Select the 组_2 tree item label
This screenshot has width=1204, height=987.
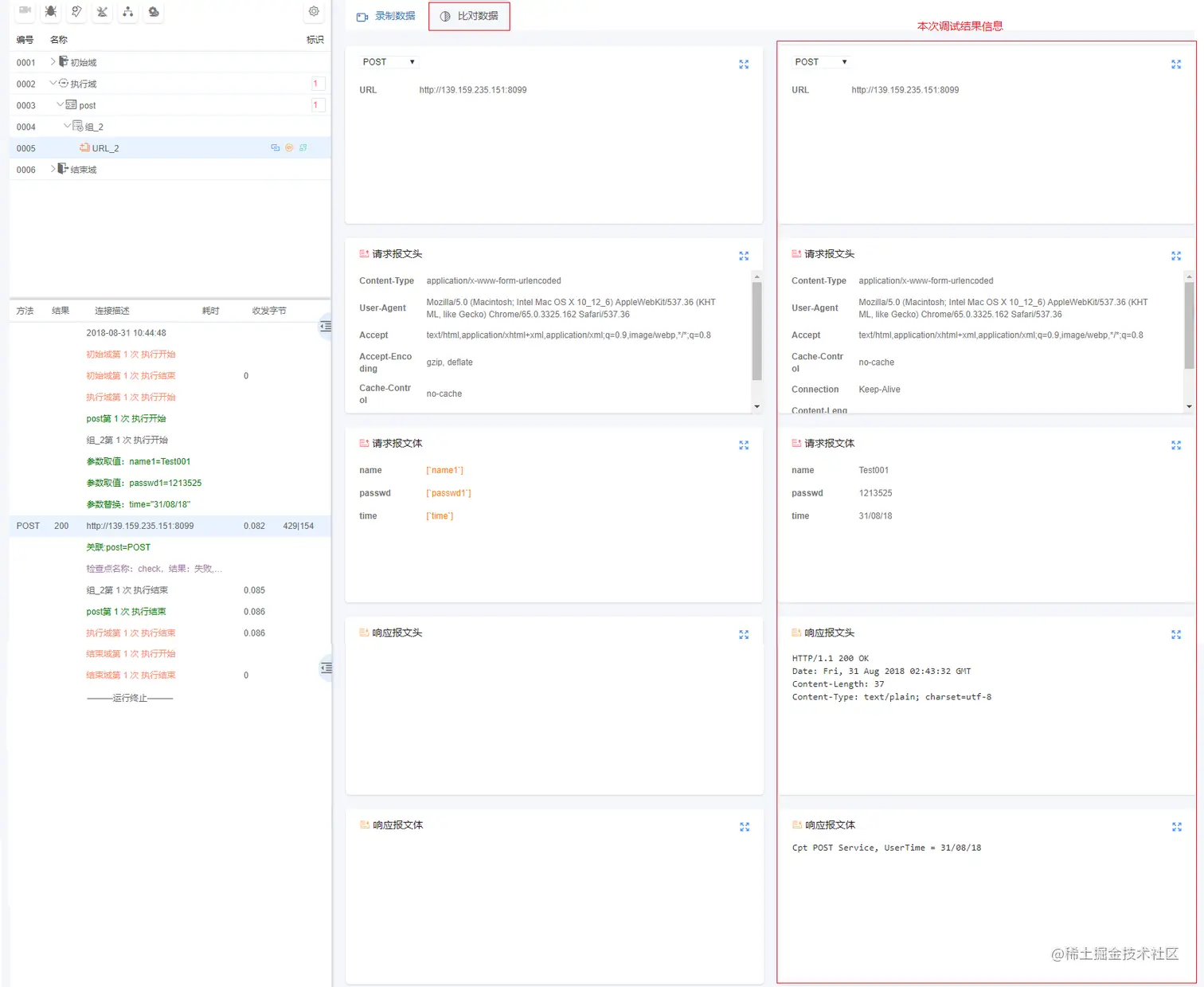click(x=94, y=127)
